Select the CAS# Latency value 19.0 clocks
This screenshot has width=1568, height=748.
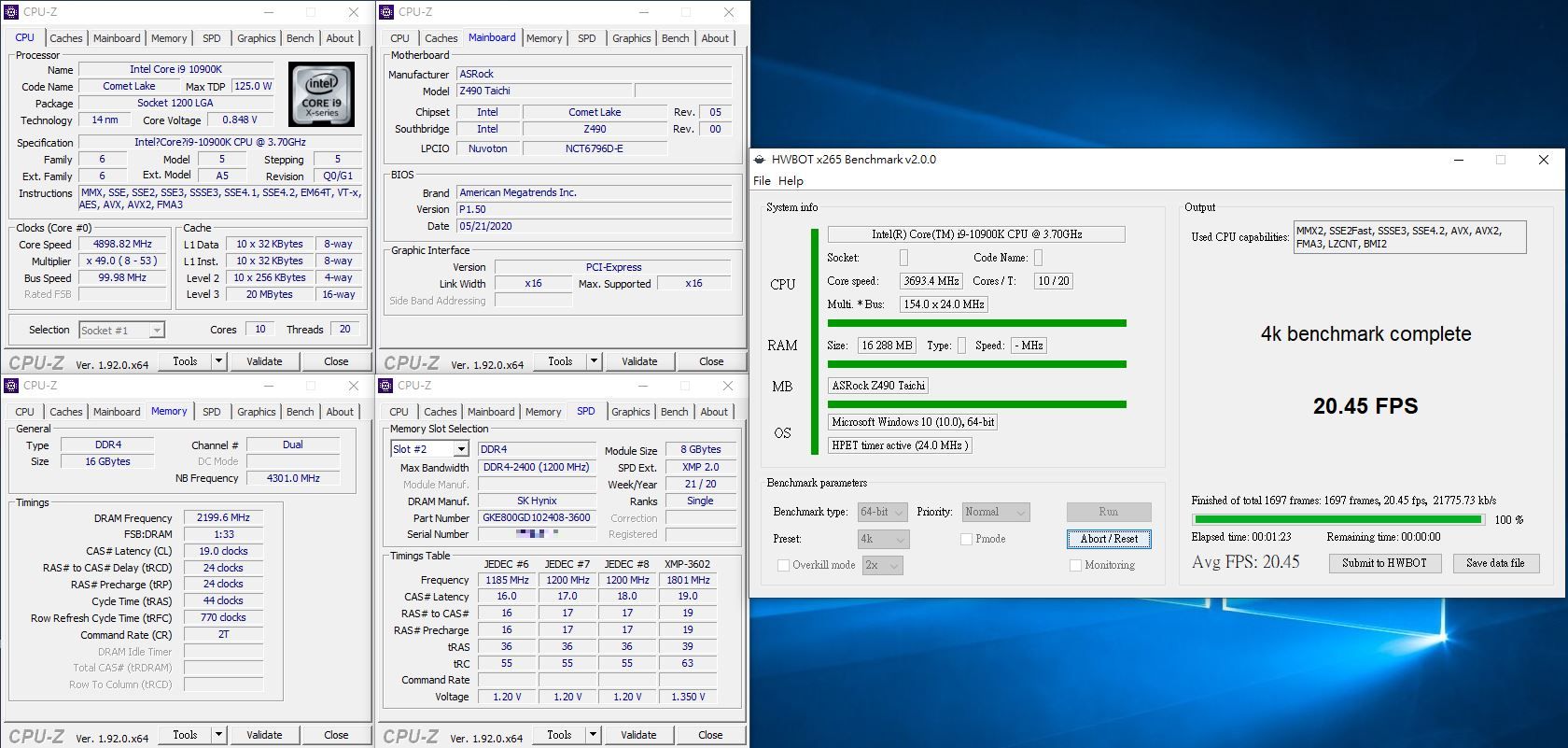click(223, 551)
